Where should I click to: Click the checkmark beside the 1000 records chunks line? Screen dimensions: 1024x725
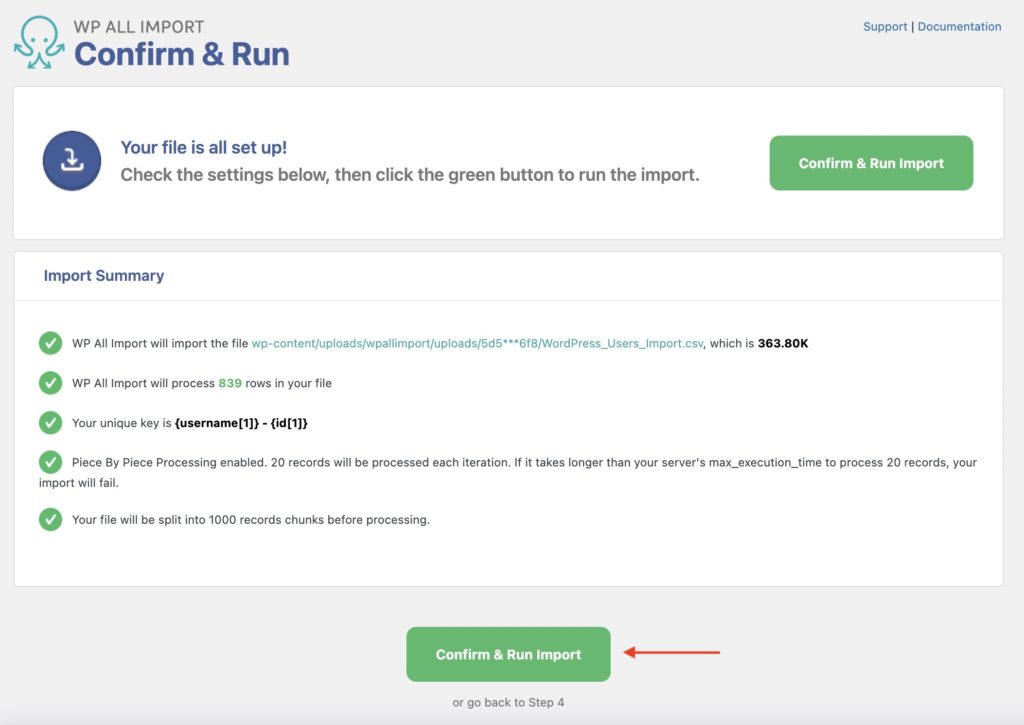click(x=51, y=520)
